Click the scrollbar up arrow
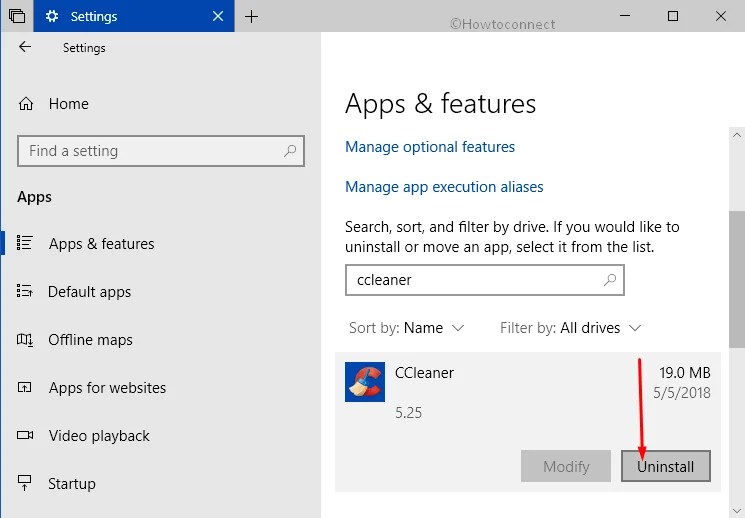 736,135
